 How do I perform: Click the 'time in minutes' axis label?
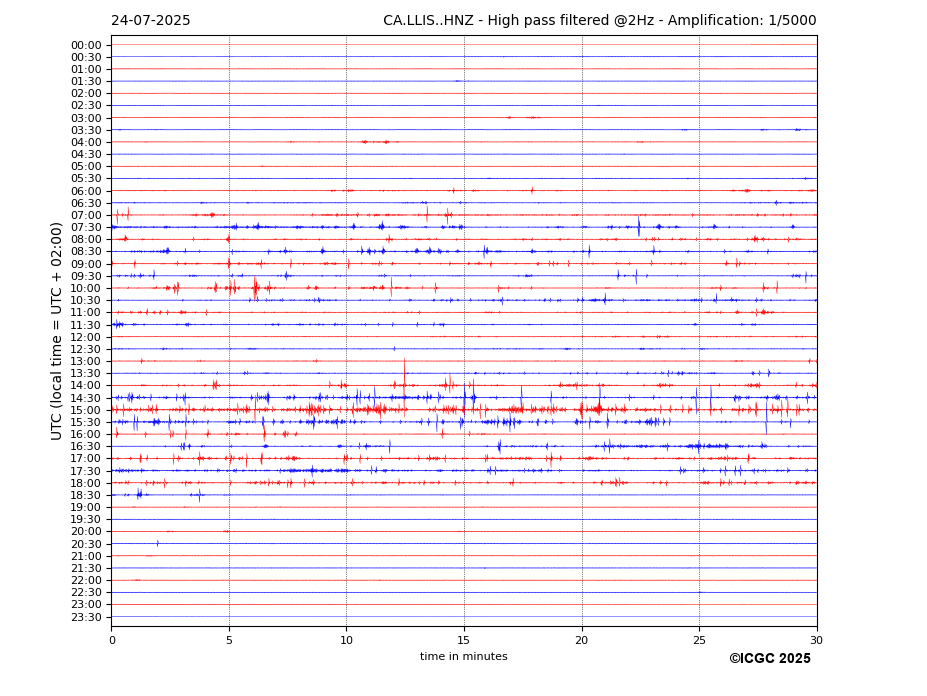[464, 656]
